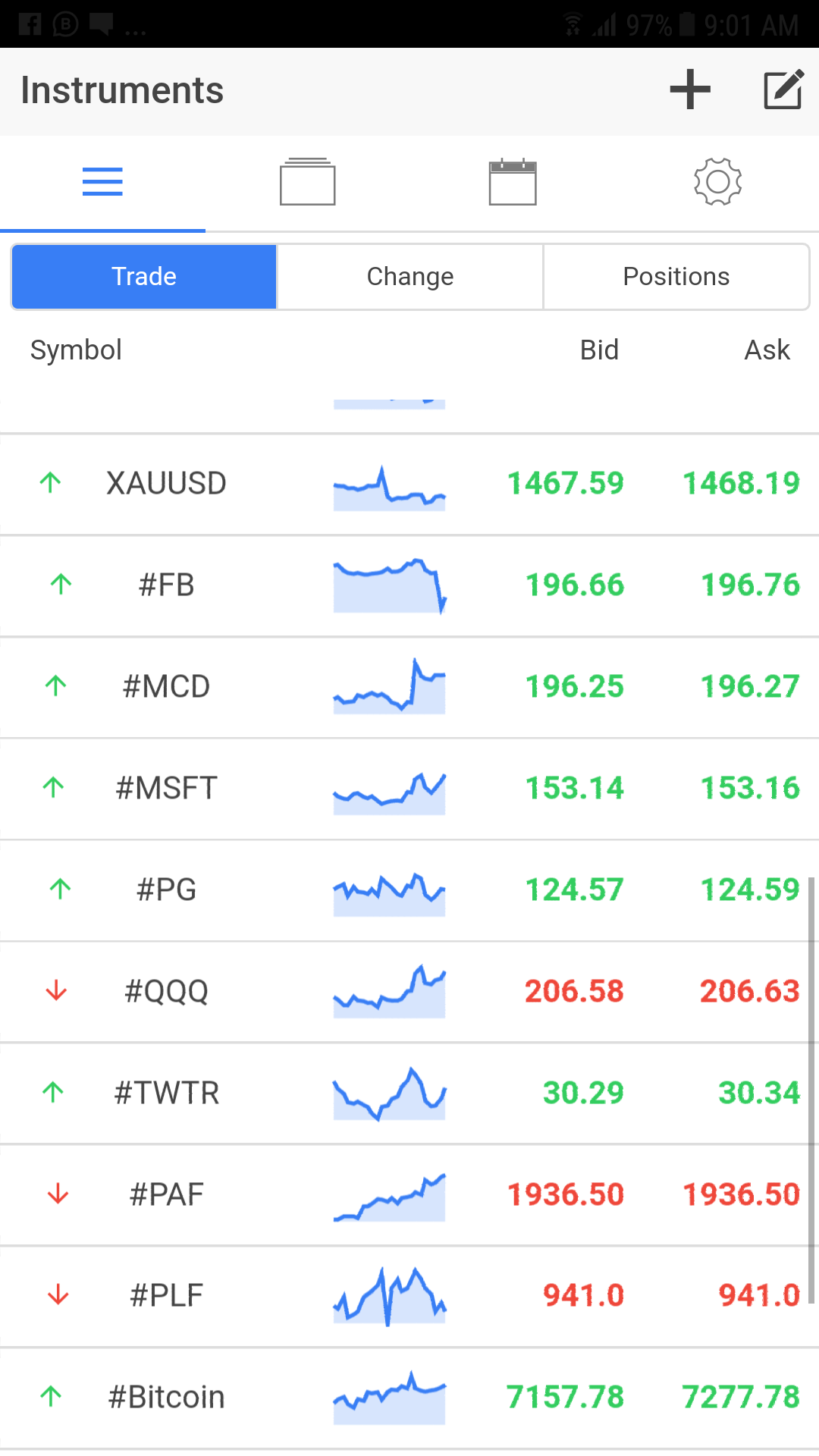Tap the green up arrow beside XAUUSD
819x1456 pixels.
51,482
